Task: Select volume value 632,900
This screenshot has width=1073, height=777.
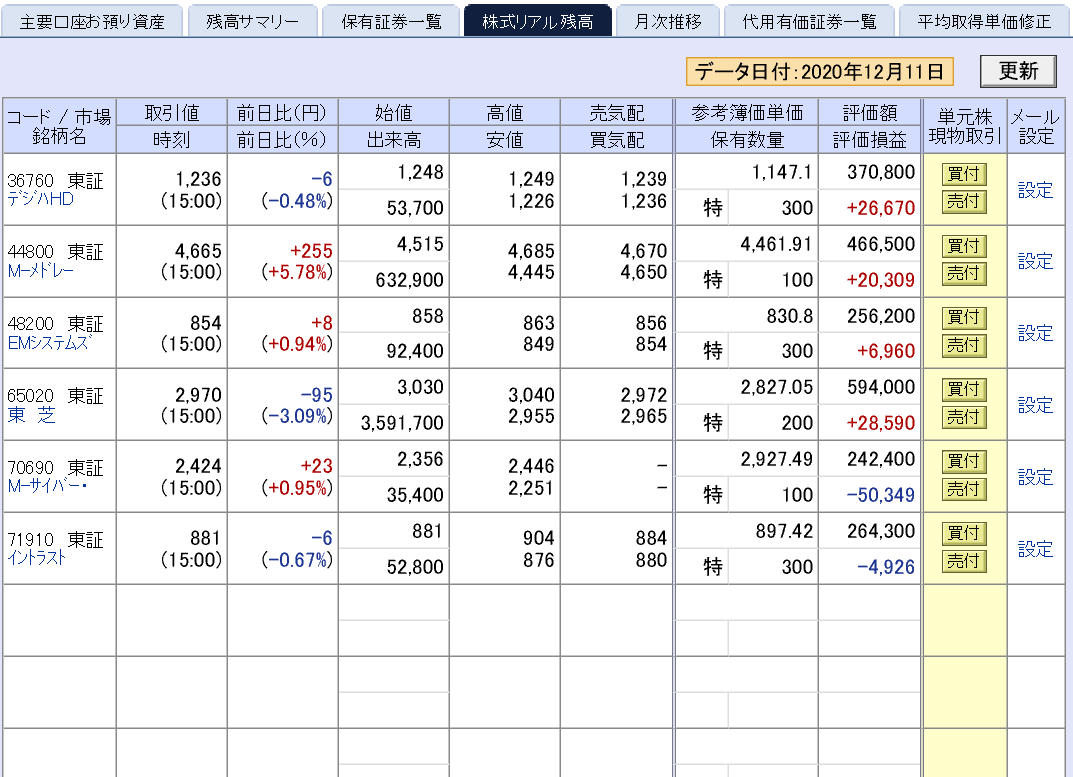Action: pyautogui.click(x=410, y=280)
